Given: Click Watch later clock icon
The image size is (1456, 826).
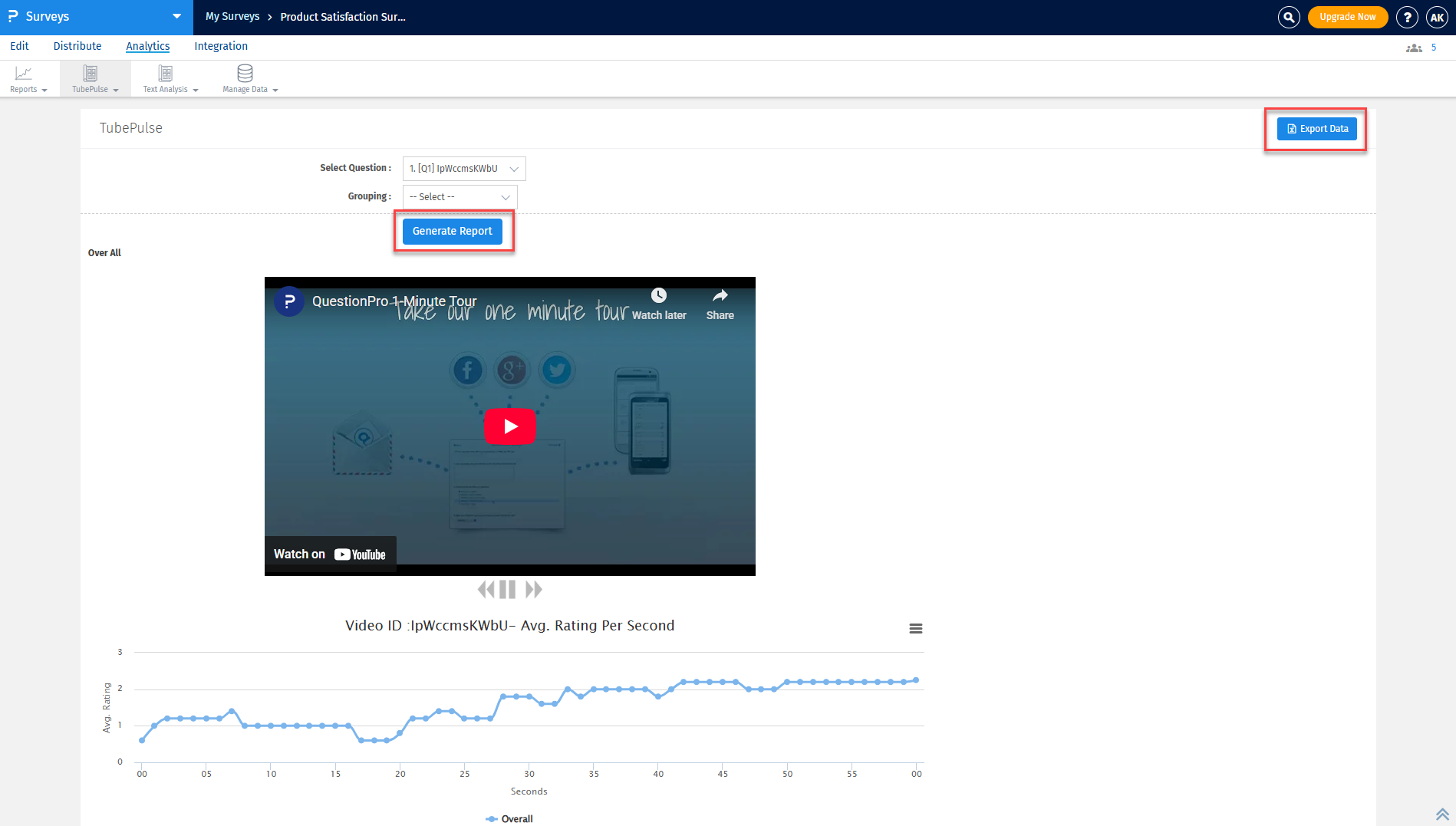Looking at the screenshot, I should [x=659, y=304].
